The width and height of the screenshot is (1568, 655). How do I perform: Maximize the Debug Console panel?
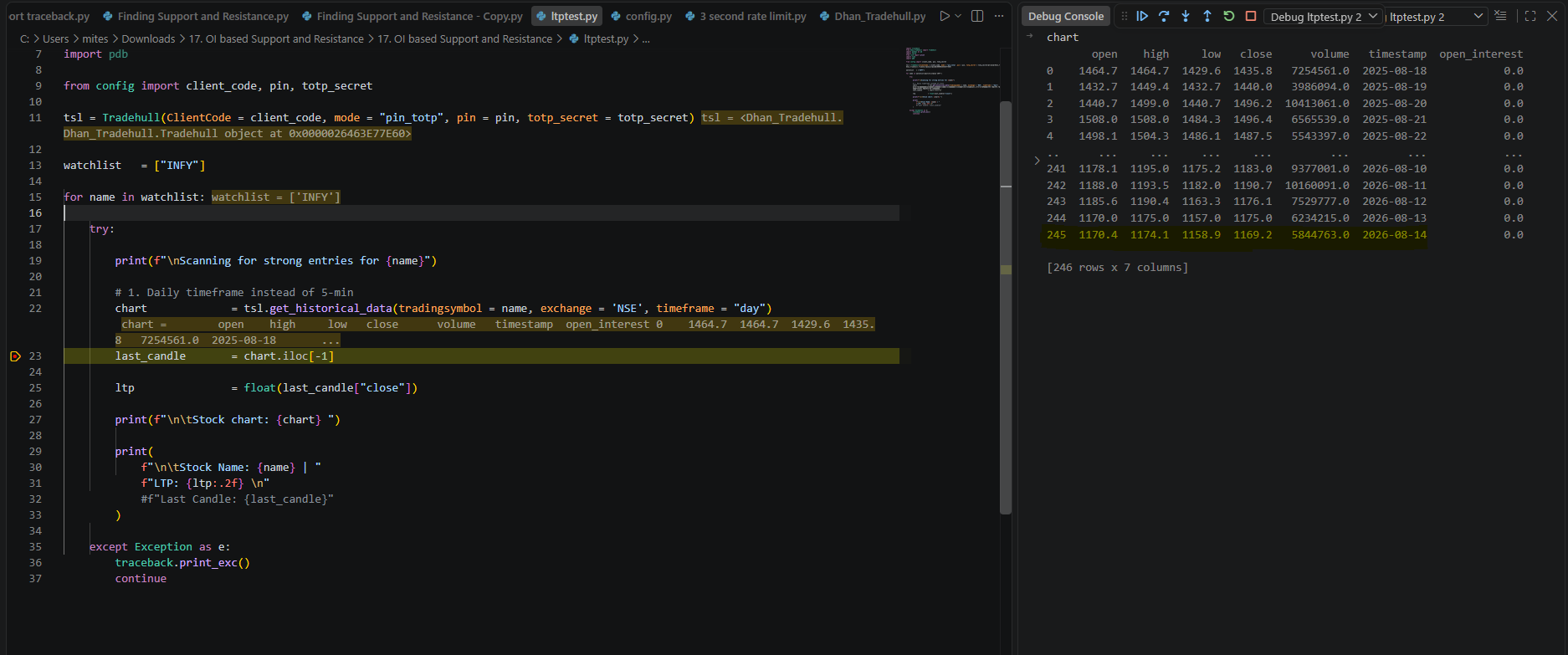[x=1530, y=16]
